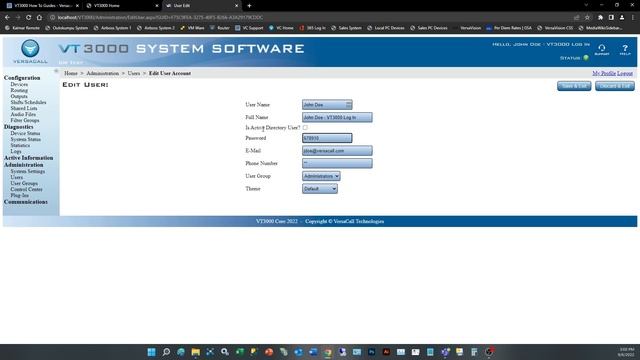Click the VersaCall logo icon

(x=30, y=49)
